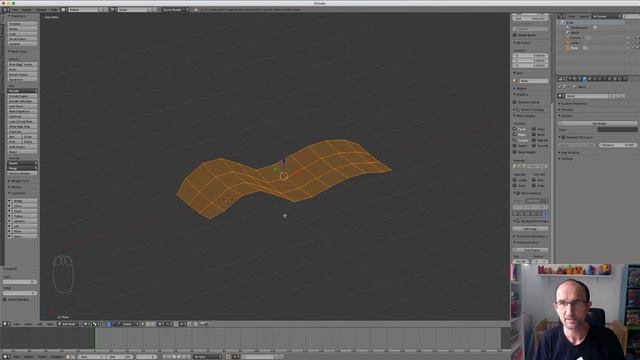
Task: Open the Merge dropdown
Action: [22, 168]
